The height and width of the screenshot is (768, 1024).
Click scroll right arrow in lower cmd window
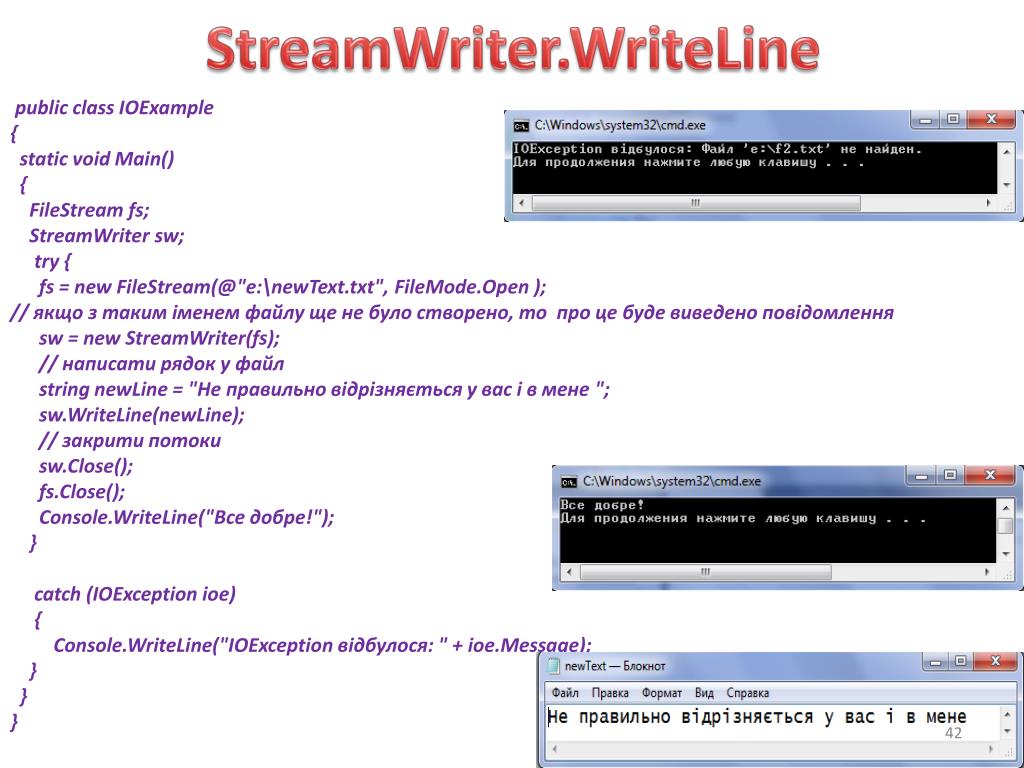tap(987, 572)
